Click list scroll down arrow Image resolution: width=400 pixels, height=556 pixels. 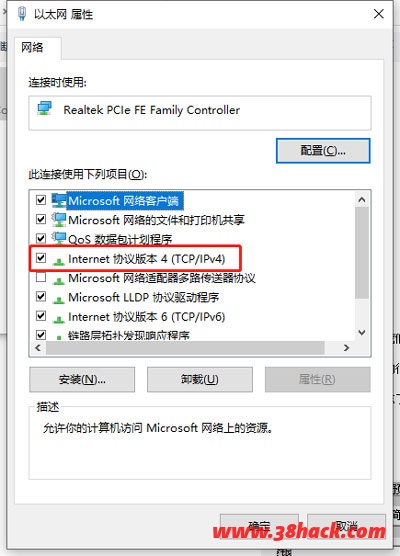click(362, 332)
